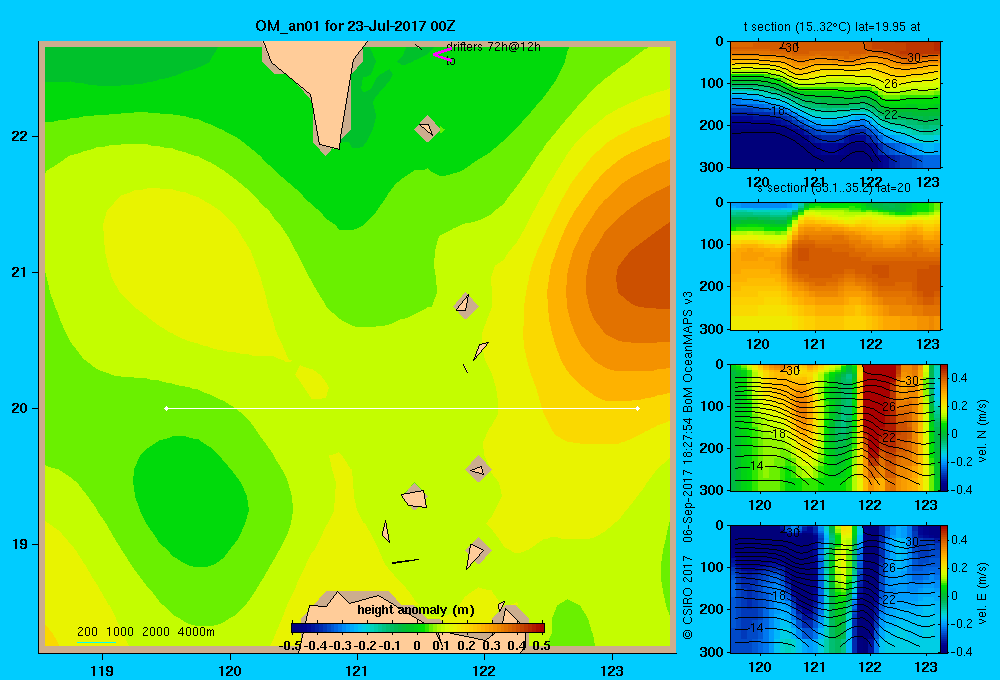The width and height of the screenshot is (1000, 680).
Task: Click the "4000m" depth contour legend entry
Action: tap(196, 632)
